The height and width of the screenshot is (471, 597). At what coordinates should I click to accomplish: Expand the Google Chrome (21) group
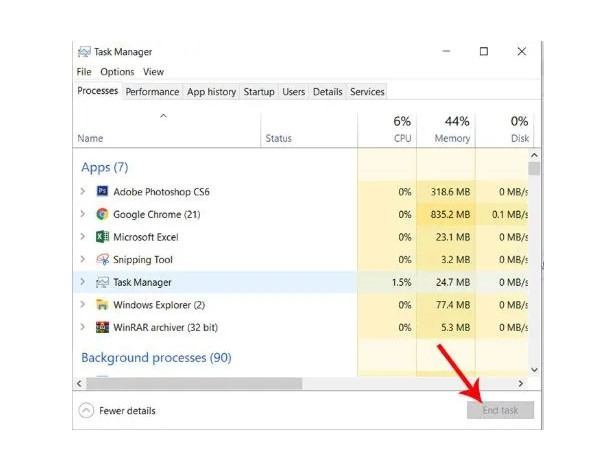pos(83,214)
